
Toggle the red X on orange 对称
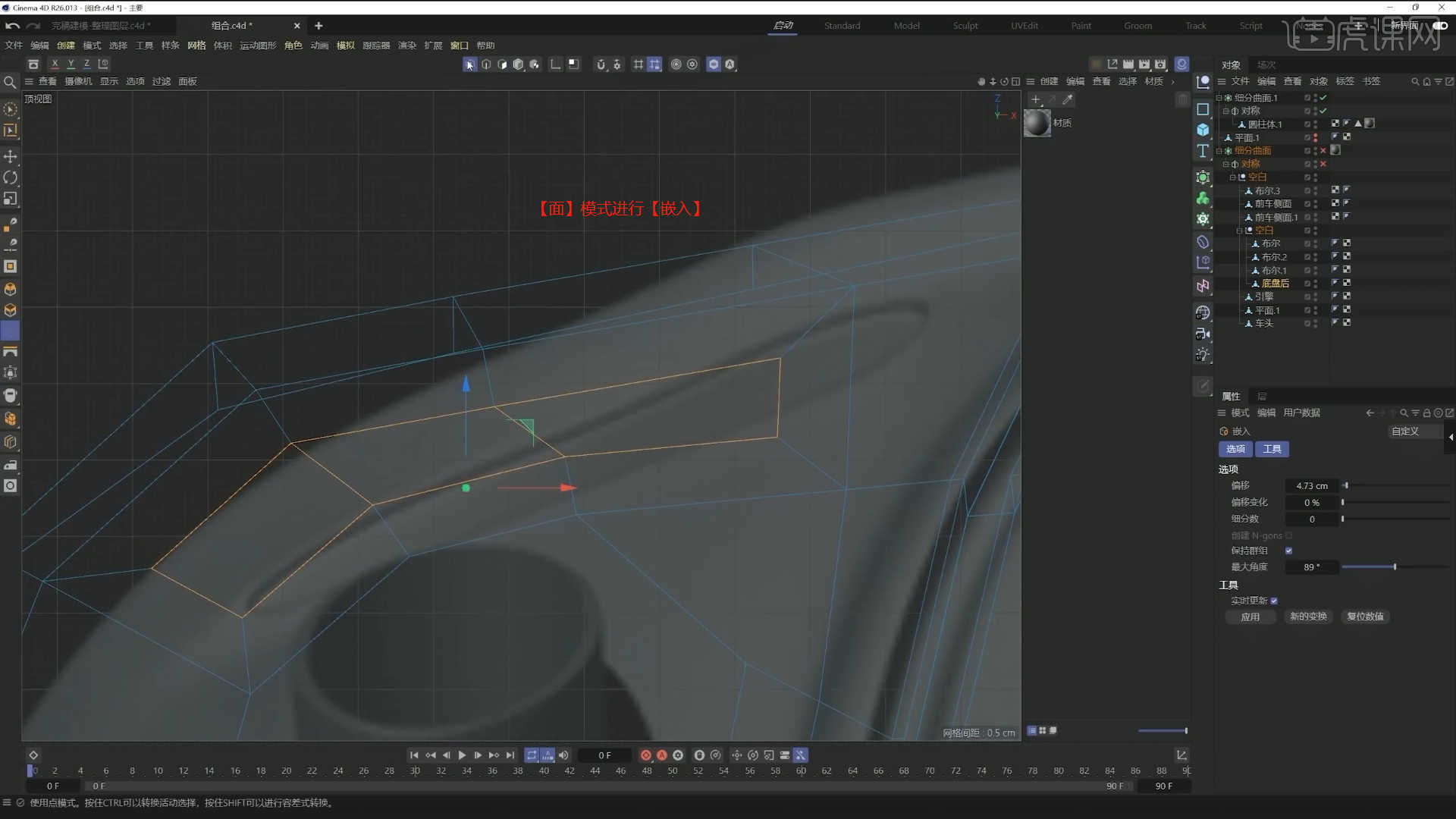point(1323,164)
